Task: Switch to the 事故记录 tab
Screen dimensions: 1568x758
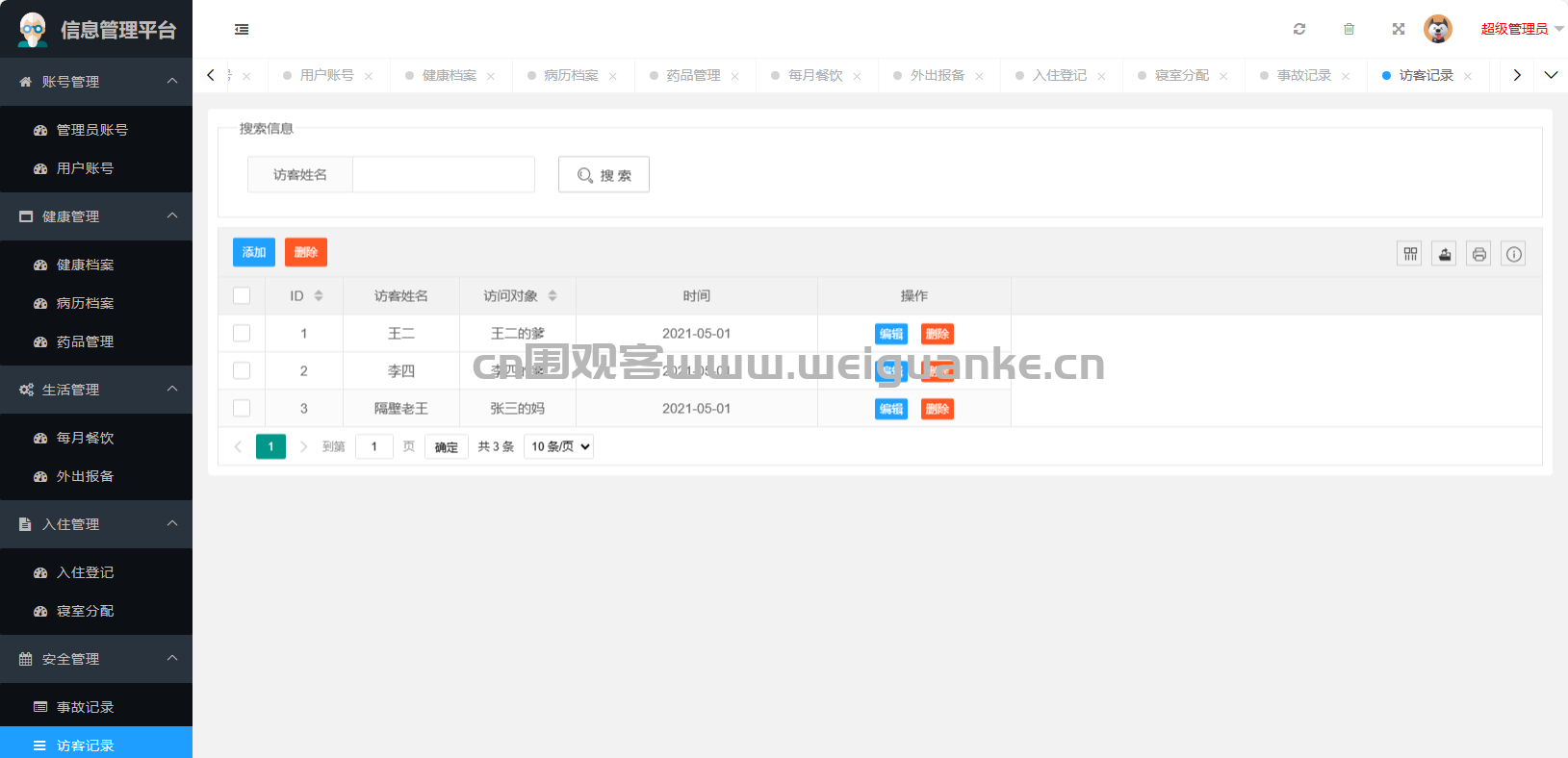Action: pyautogui.click(x=1304, y=75)
